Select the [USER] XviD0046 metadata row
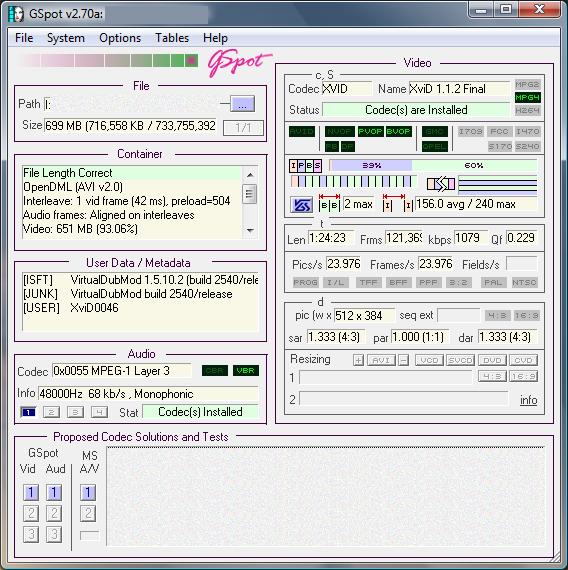Viewport: 568px width, 570px height. tap(140, 308)
